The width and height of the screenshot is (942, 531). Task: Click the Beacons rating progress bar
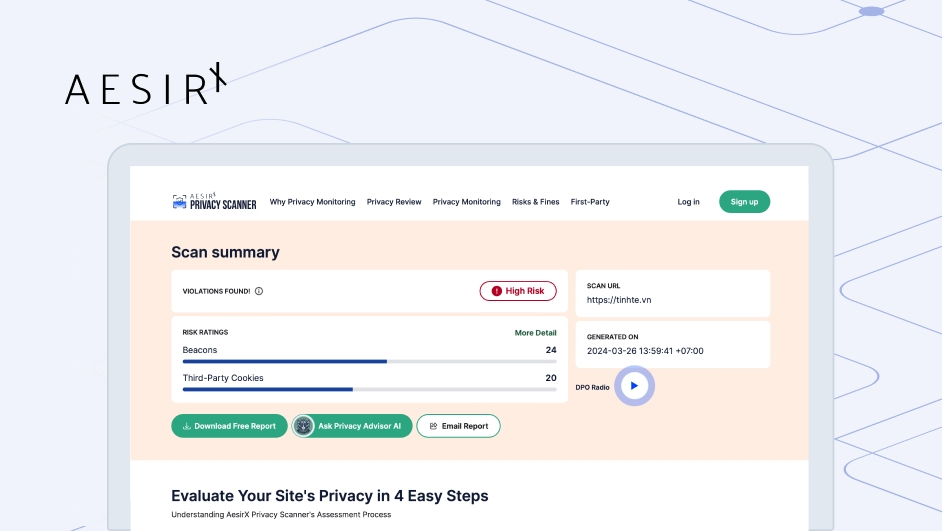coord(369,361)
